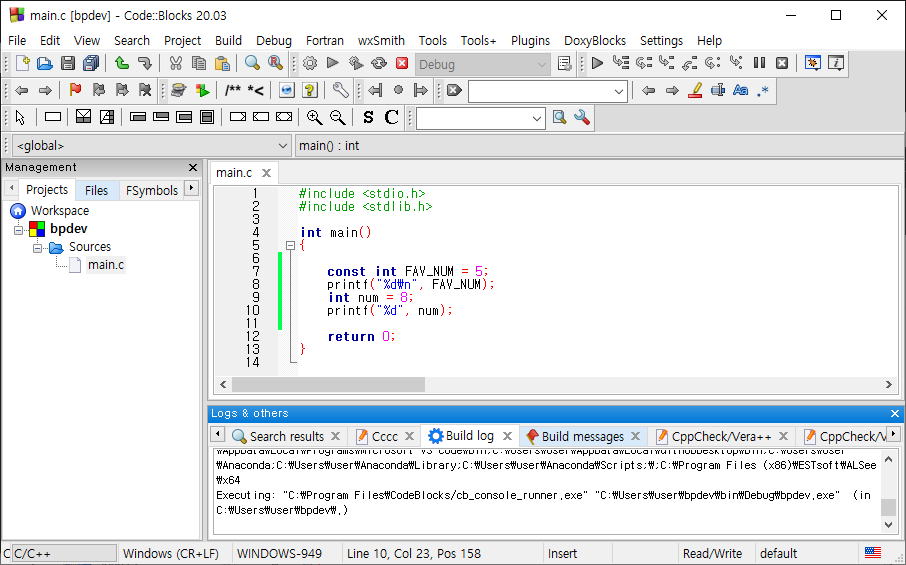
Task: Select the Workspace tree item
Action: (x=60, y=210)
